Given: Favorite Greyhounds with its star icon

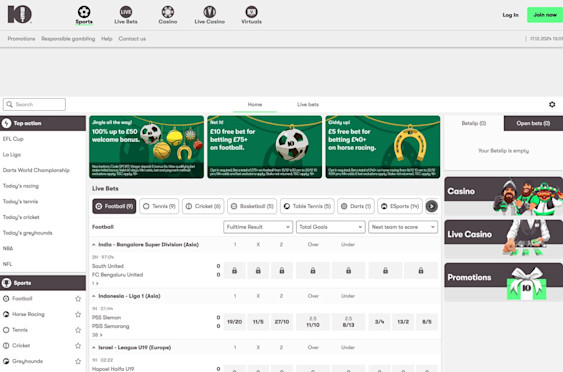Looking at the screenshot, I should point(78,361).
